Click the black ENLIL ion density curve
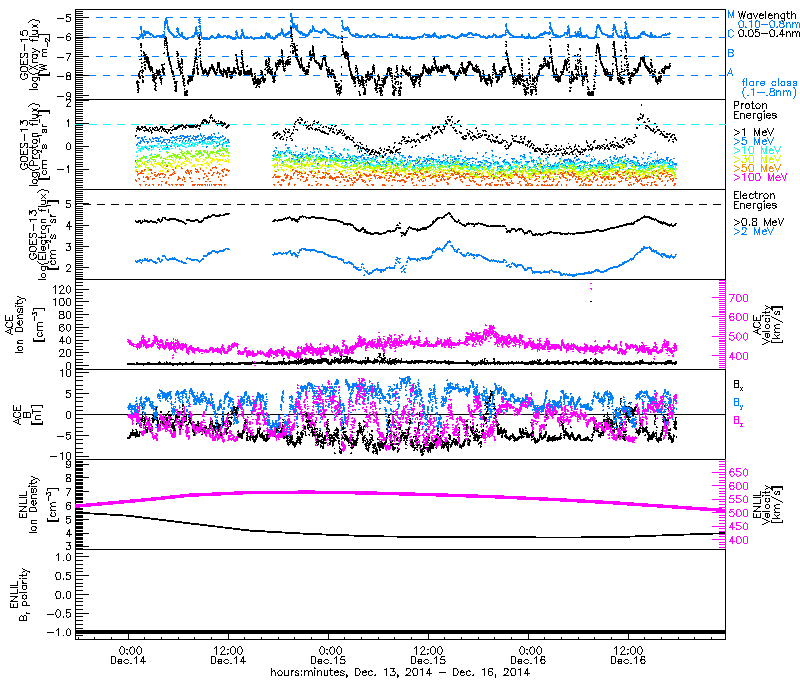 (401, 536)
